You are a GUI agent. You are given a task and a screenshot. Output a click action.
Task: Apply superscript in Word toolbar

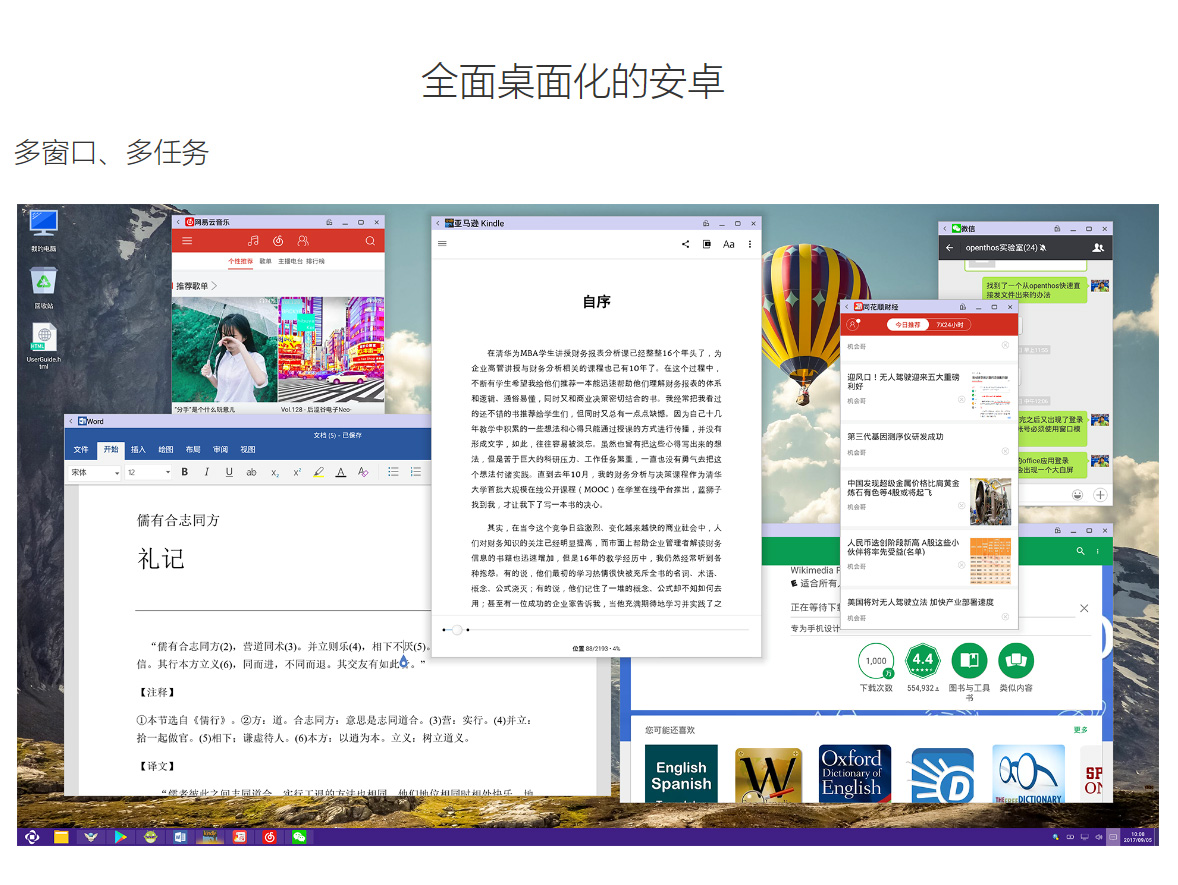297,472
